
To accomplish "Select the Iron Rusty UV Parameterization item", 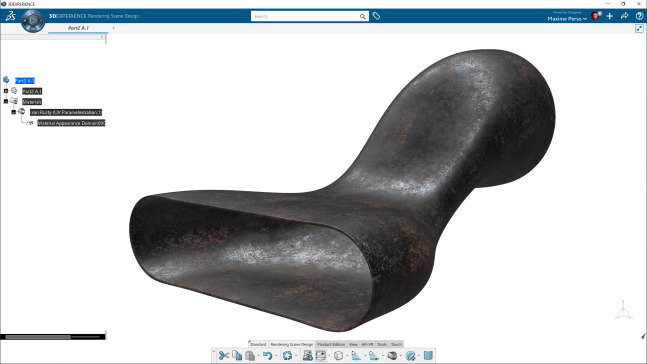I will click(66, 112).
